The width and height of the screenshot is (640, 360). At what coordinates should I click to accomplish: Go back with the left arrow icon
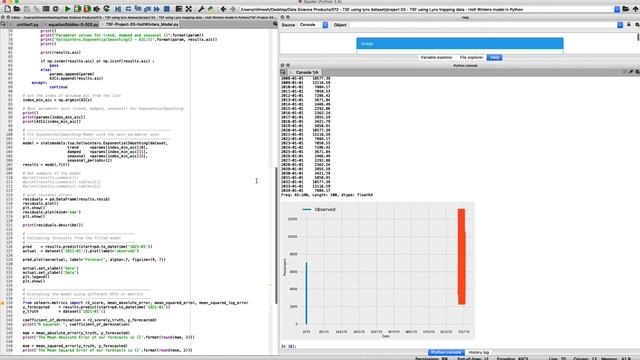point(223,9)
